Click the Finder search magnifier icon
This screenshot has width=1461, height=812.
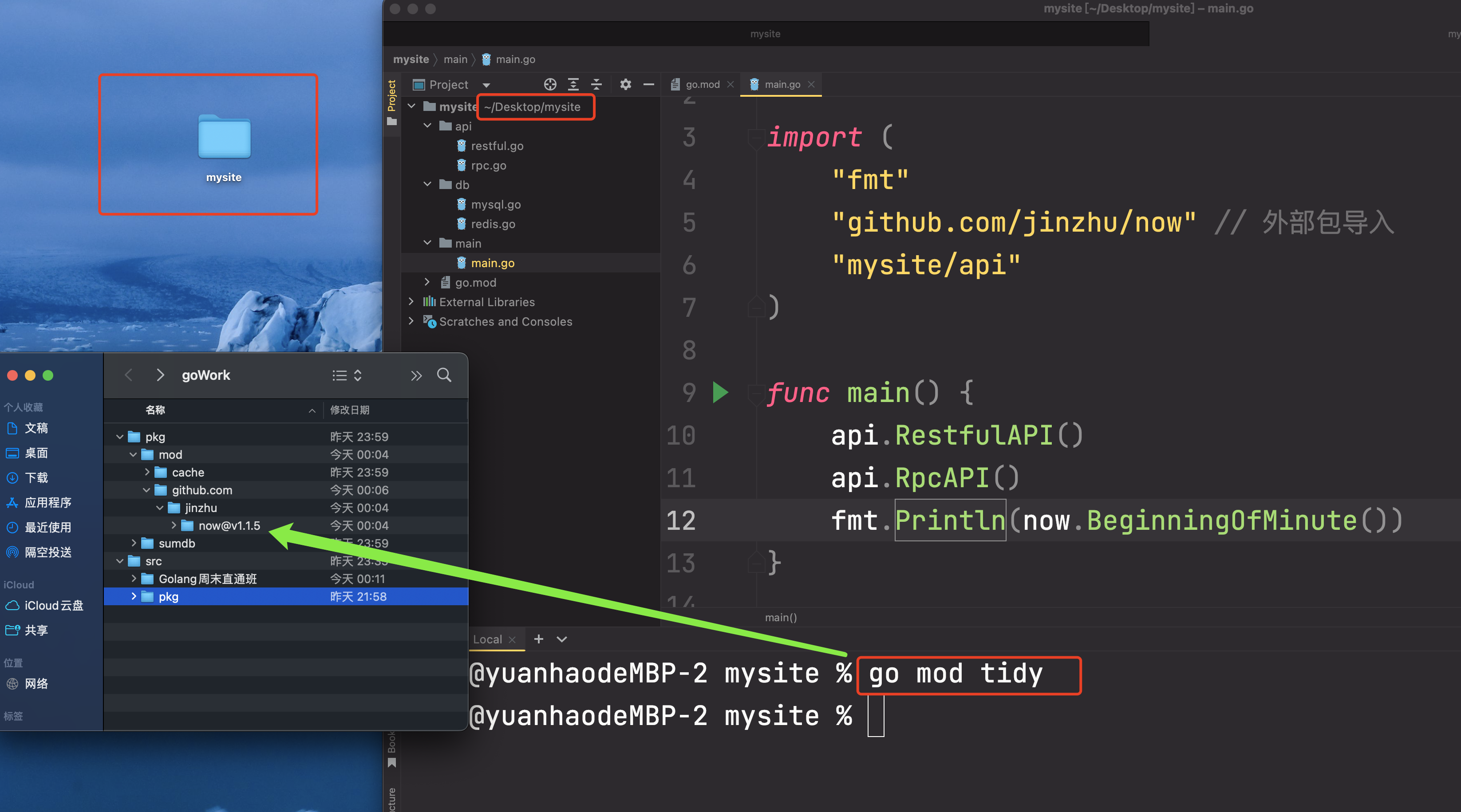point(444,375)
